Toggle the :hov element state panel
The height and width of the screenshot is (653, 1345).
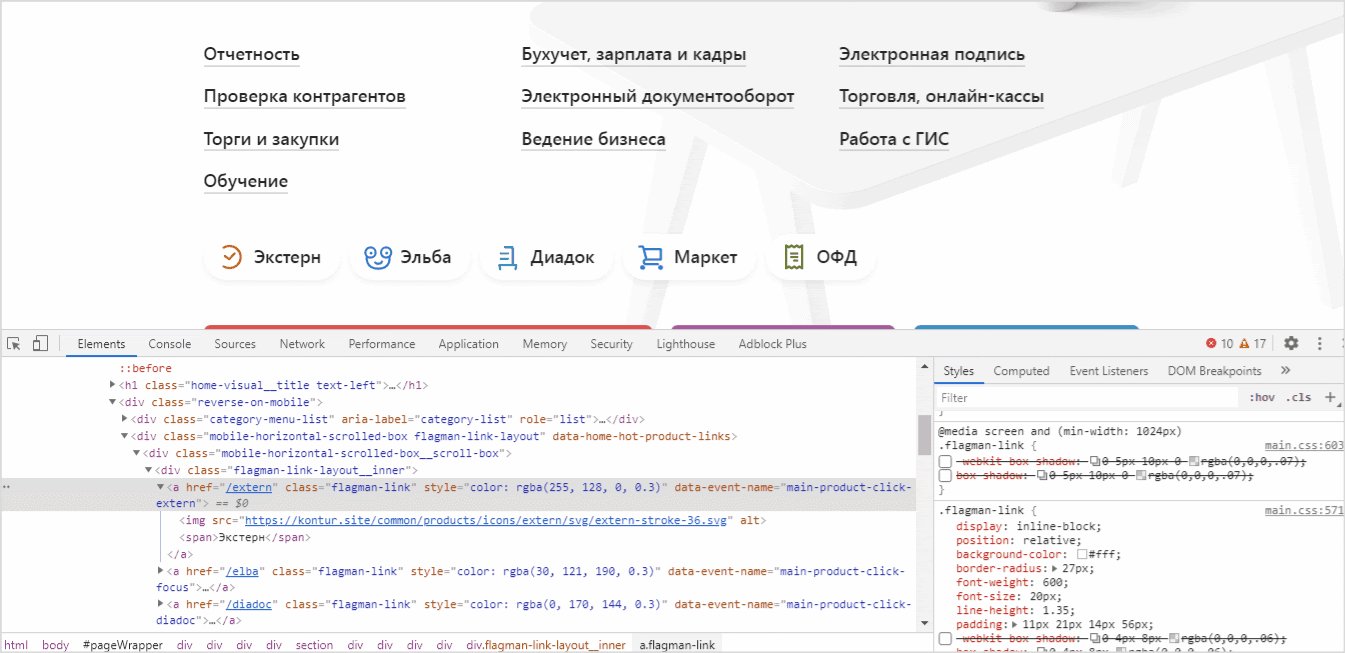point(1262,397)
